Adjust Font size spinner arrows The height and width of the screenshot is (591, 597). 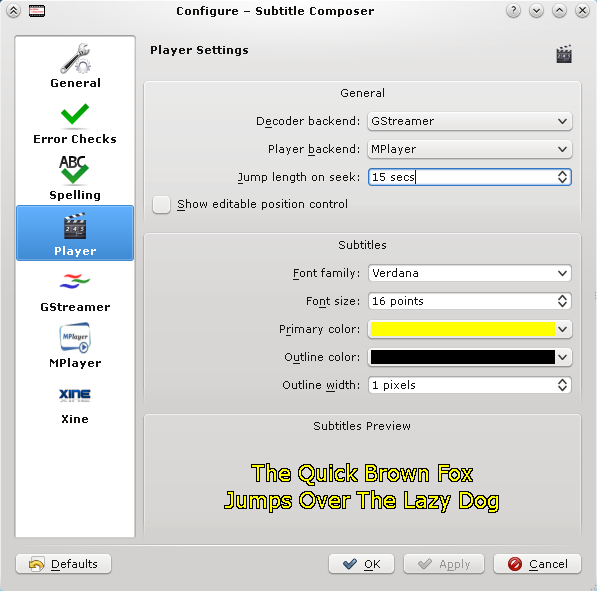(562, 301)
